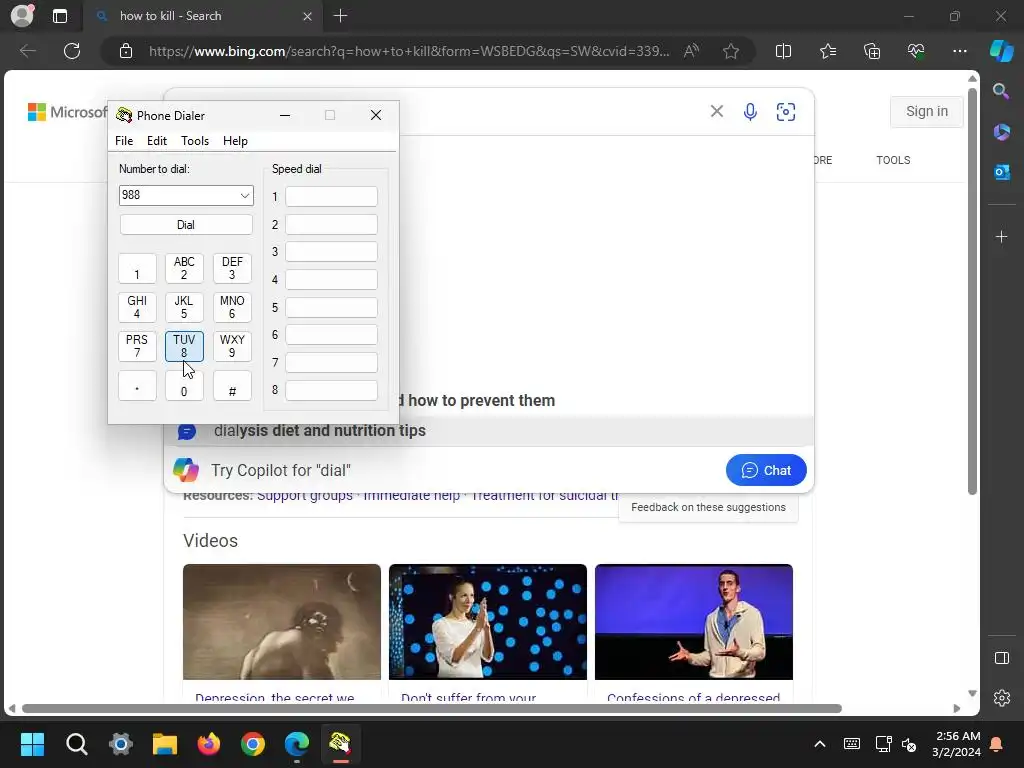Viewport: 1024px width, 768px height.
Task: Expand the Number to dial dropdown
Action: [x=244, y=195]
